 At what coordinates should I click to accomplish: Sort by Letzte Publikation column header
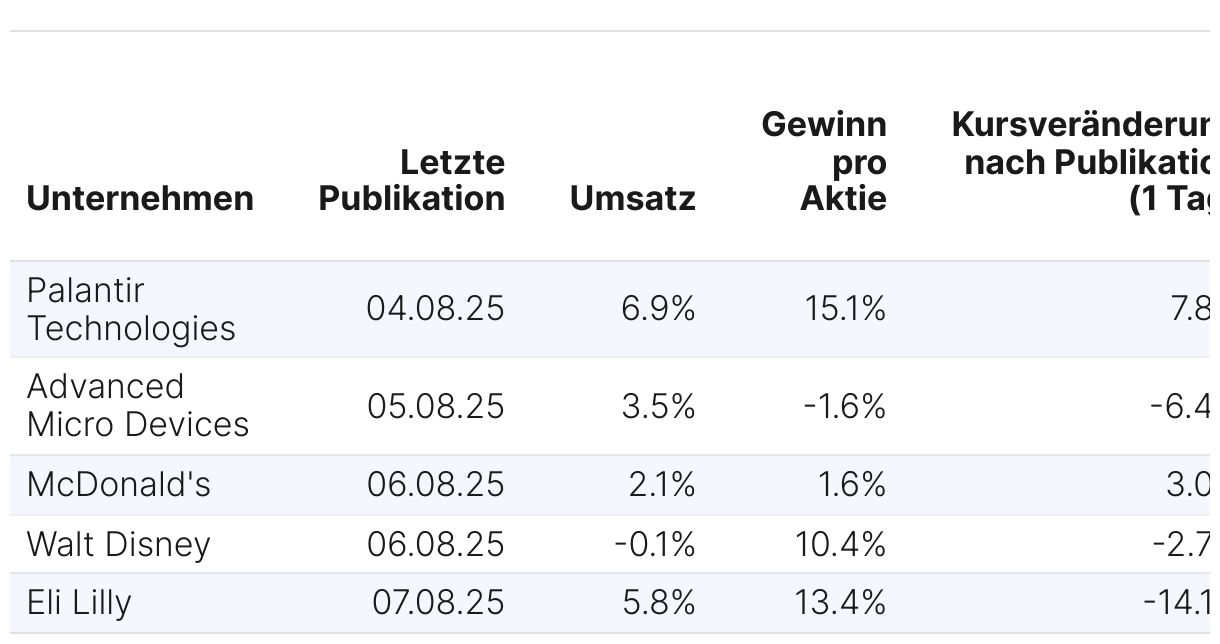[x=412, y=180]
